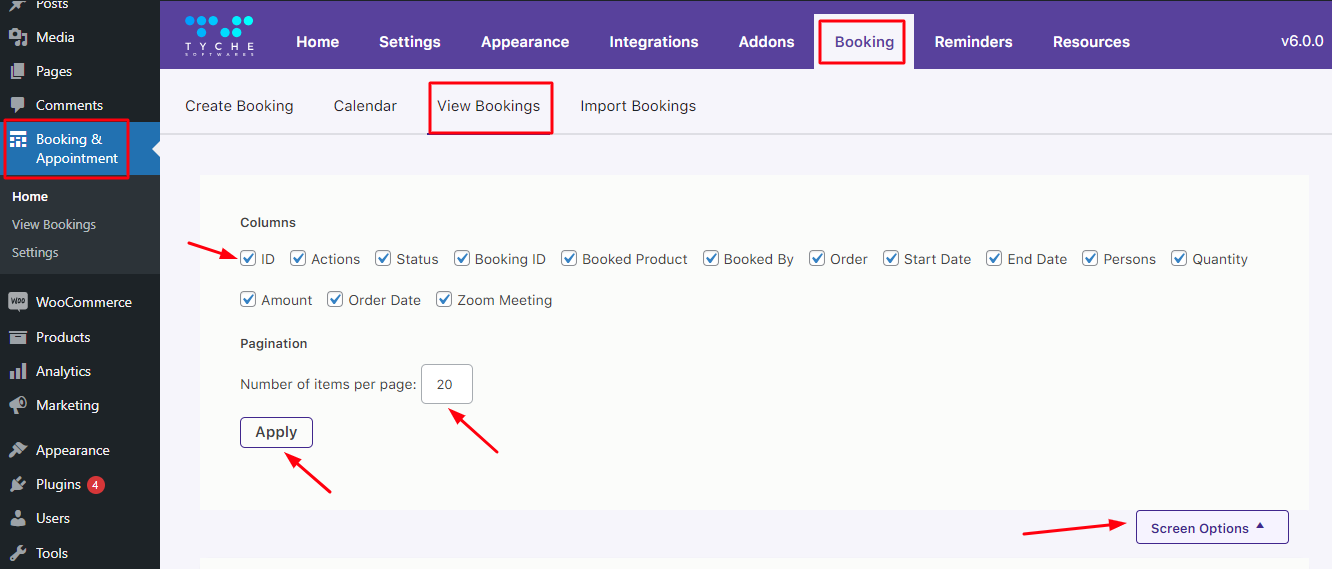The image size is (1332, 569).
Task: Open the Calendar tab
Action: 365,106
